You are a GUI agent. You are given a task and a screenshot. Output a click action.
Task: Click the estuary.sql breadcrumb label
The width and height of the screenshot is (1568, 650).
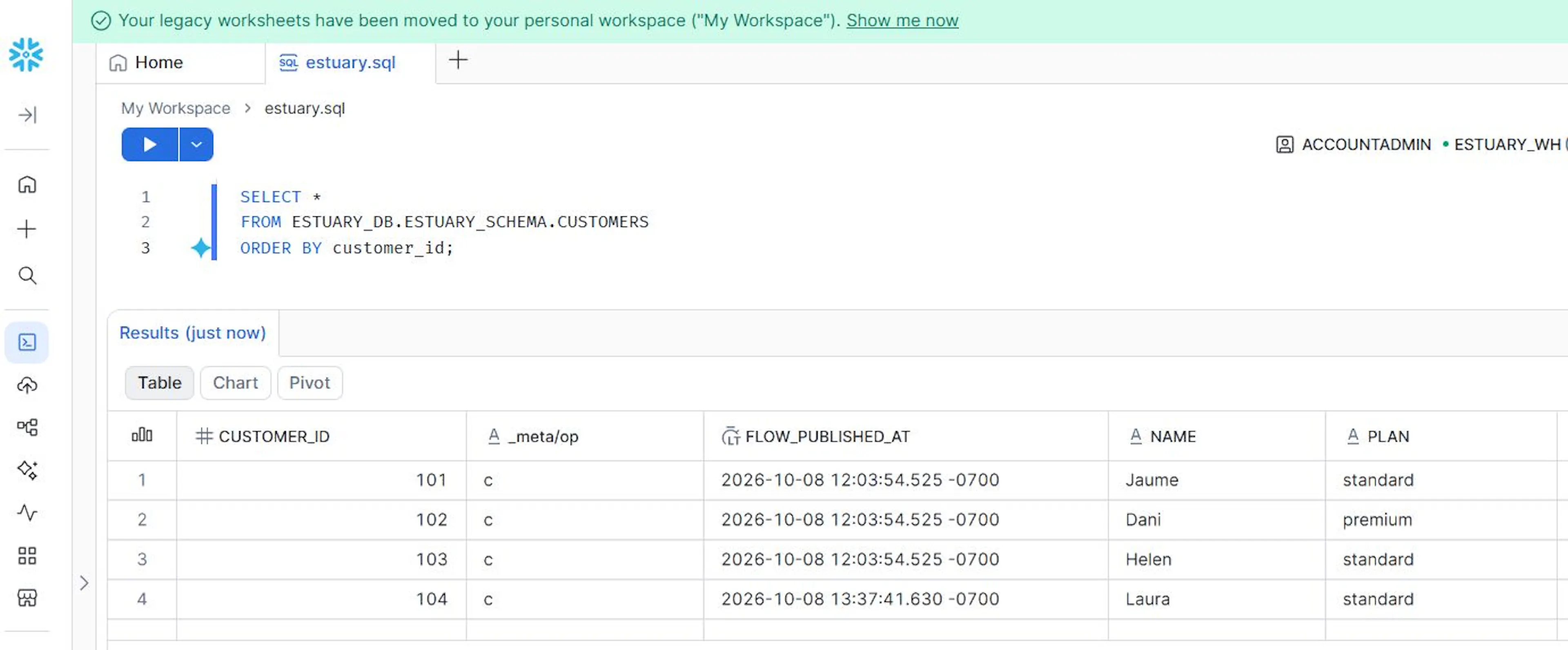point(304,108)
